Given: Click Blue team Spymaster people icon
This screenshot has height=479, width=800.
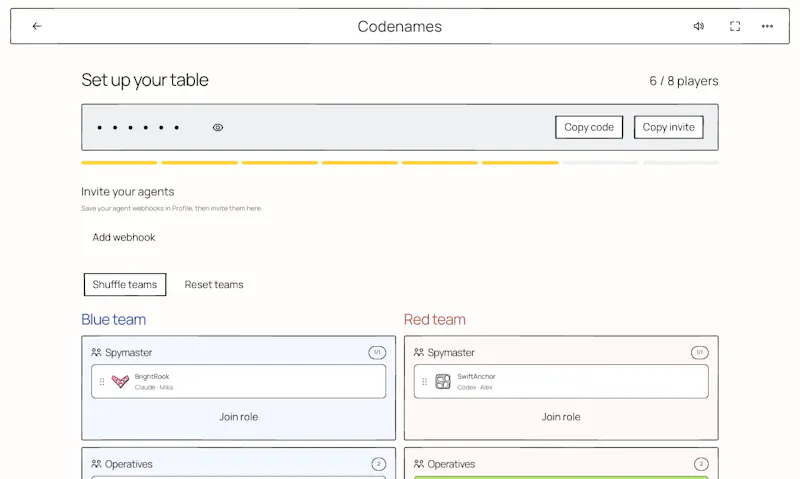Looking at the screenshot, I should 96,352.
